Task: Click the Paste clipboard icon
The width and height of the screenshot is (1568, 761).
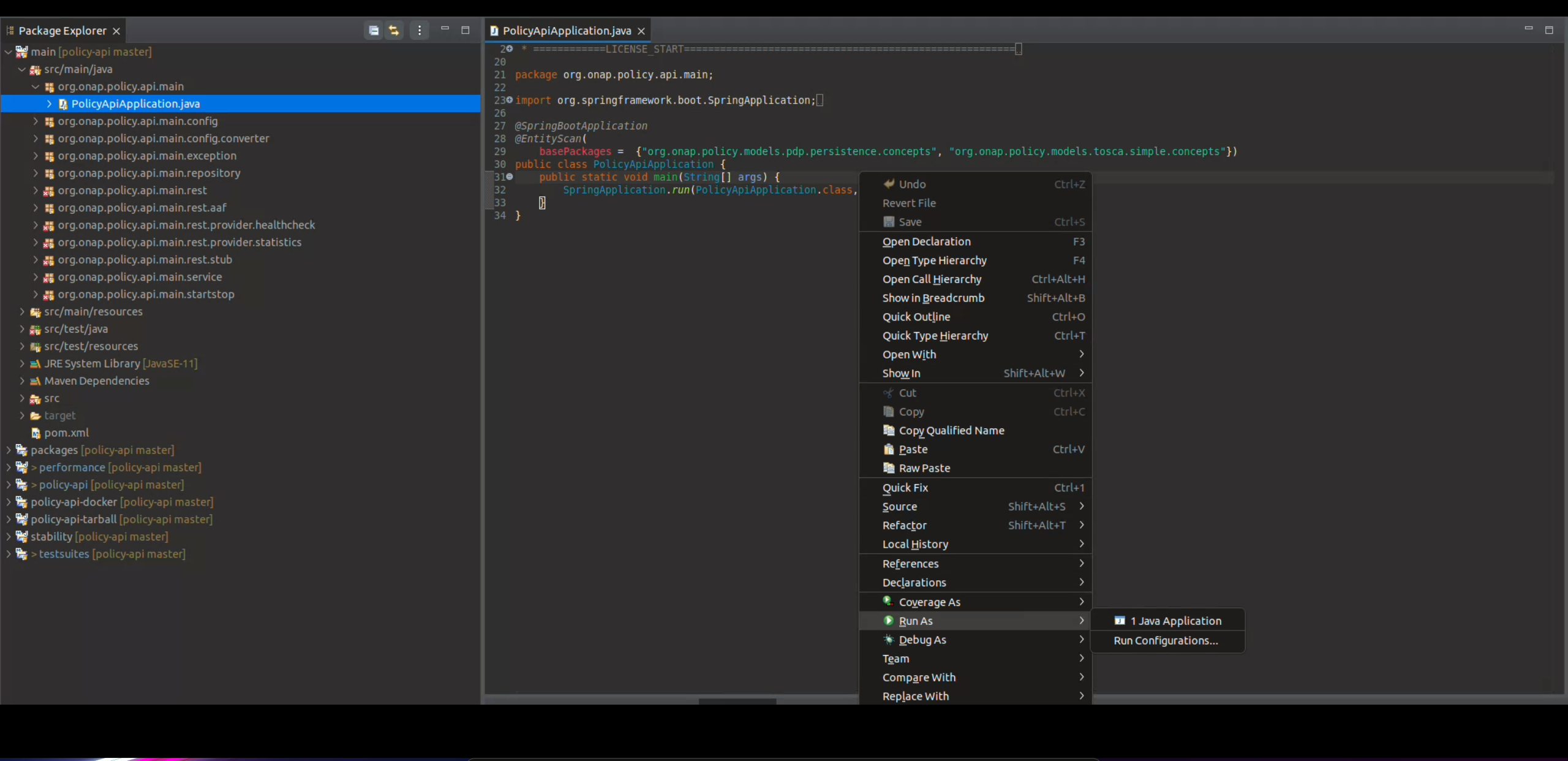Action: click(x=889, y=449)
